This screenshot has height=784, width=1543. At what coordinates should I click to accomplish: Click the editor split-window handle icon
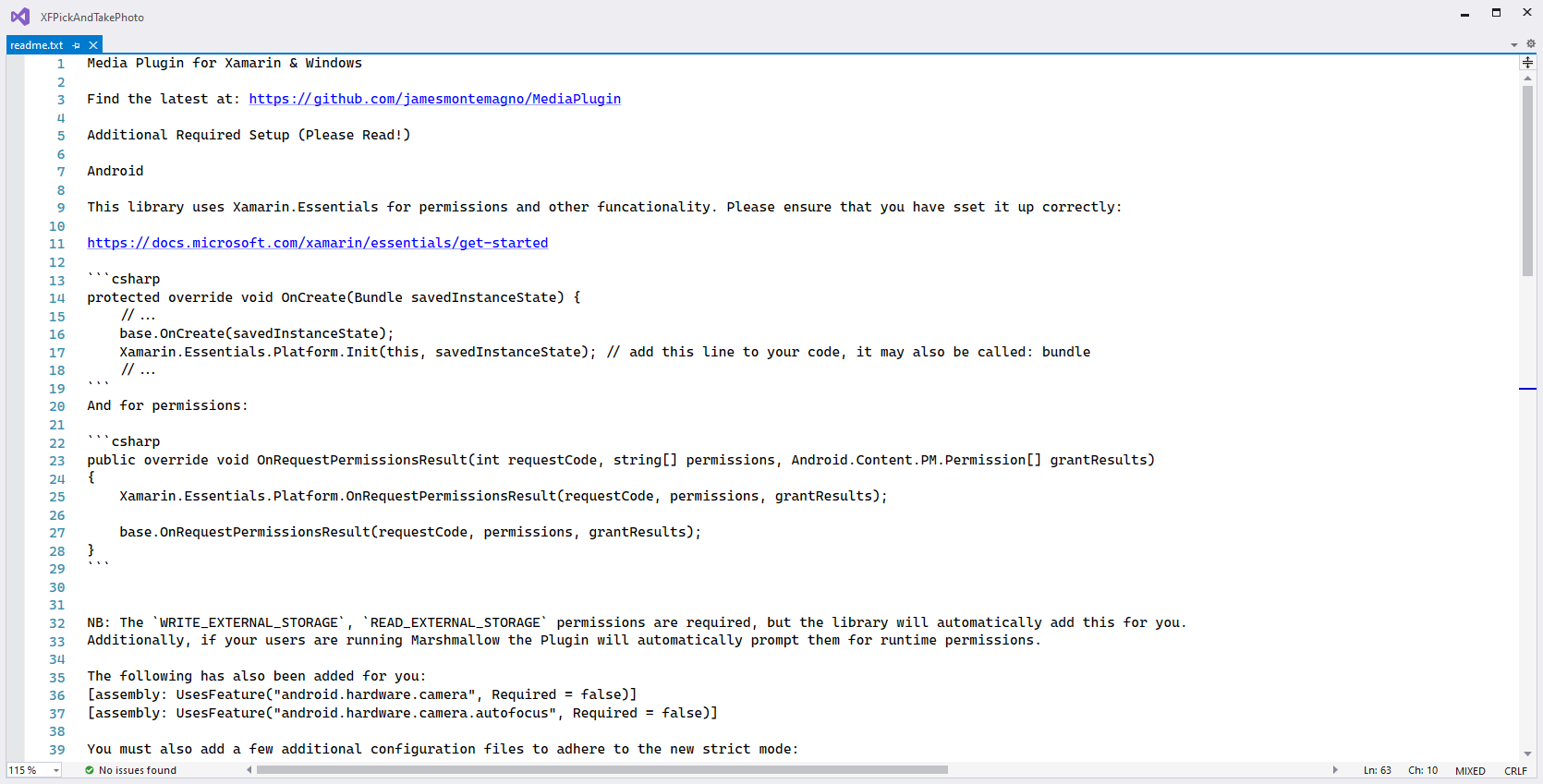point(1527,62)
